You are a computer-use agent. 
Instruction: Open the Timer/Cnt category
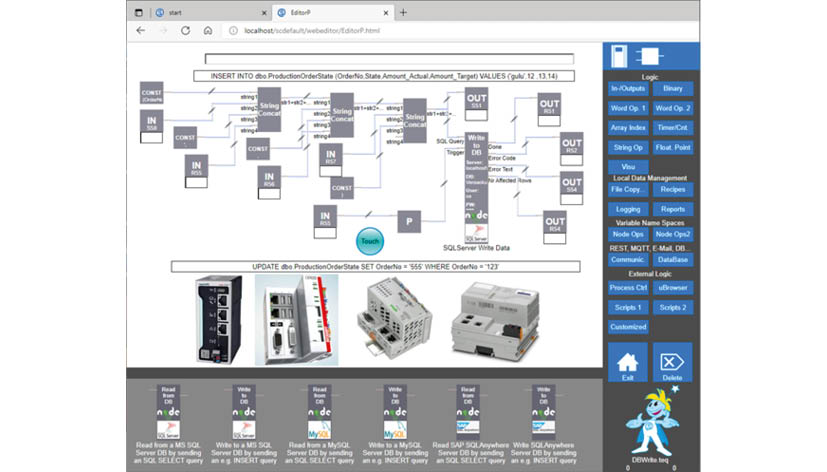click(673, 127)
